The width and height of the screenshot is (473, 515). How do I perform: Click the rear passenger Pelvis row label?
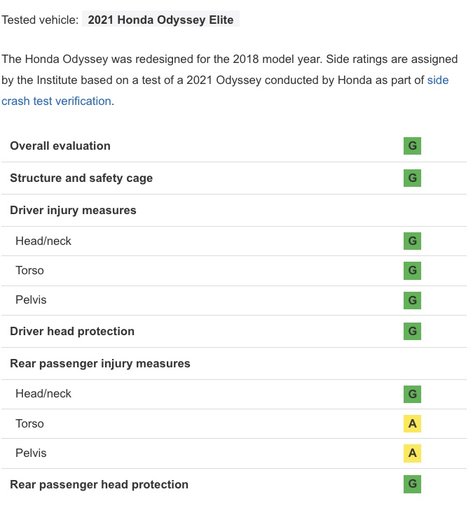click(x=31, y=453)
